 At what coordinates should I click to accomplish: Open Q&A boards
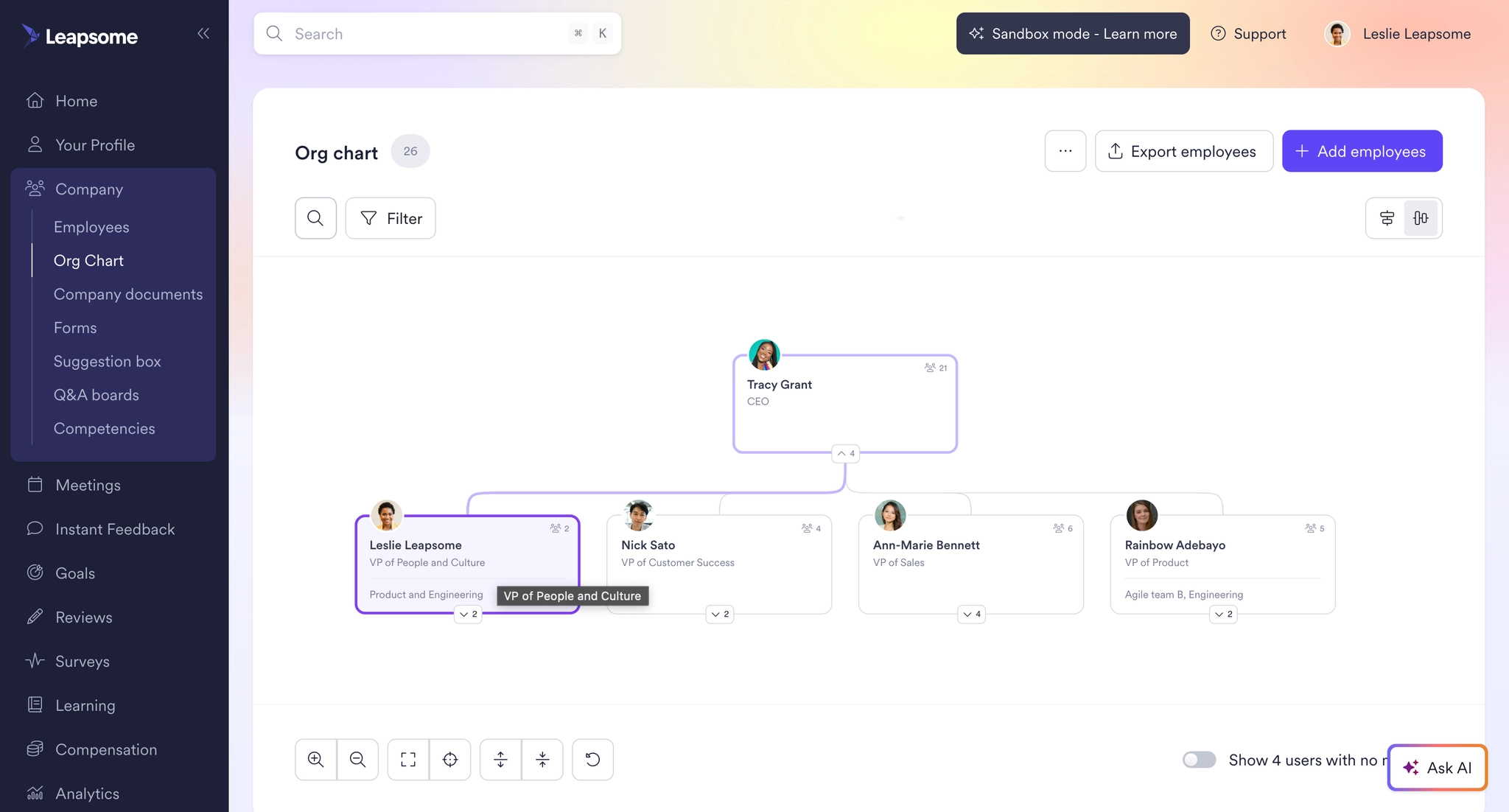click(x=97, y=395)
